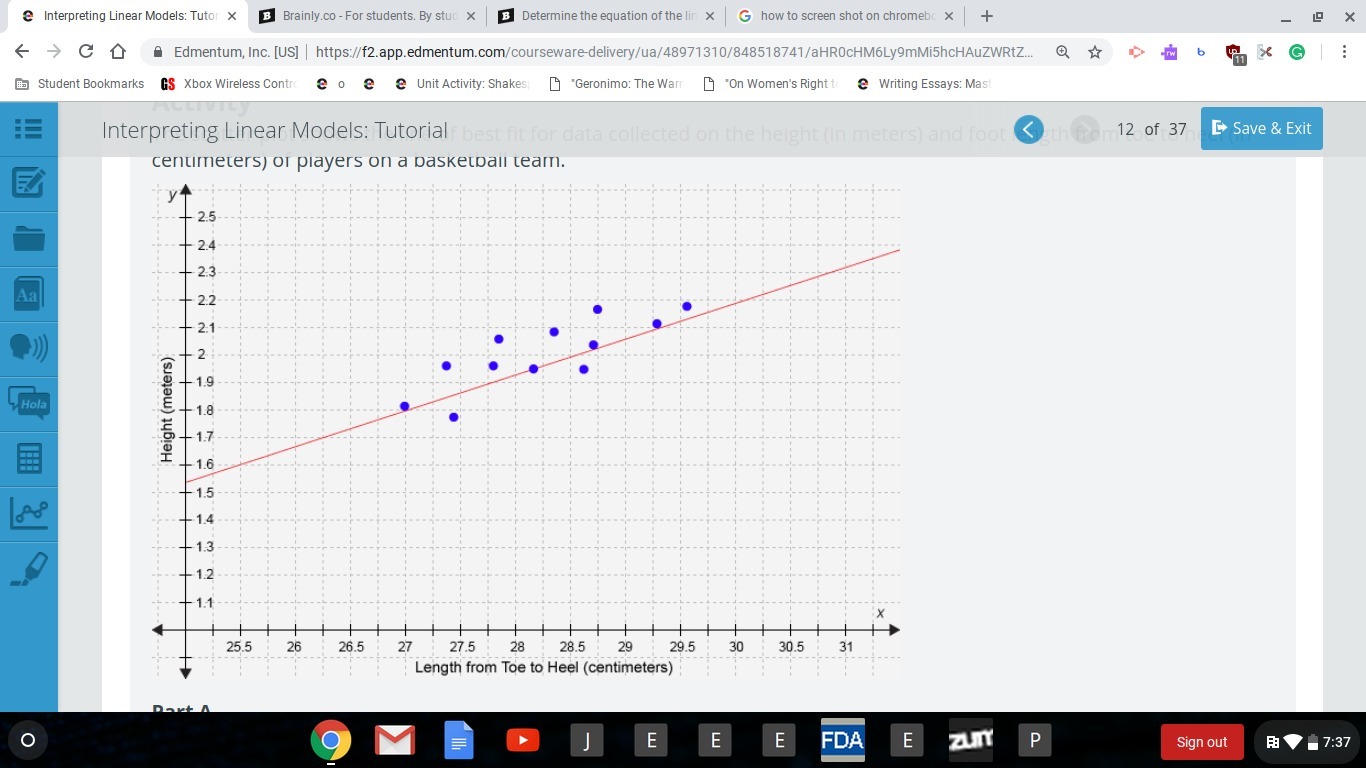This screenshot has width=1366, height=768.
Task: Open the green Grammarly extension
Action: pos(1297,51)
